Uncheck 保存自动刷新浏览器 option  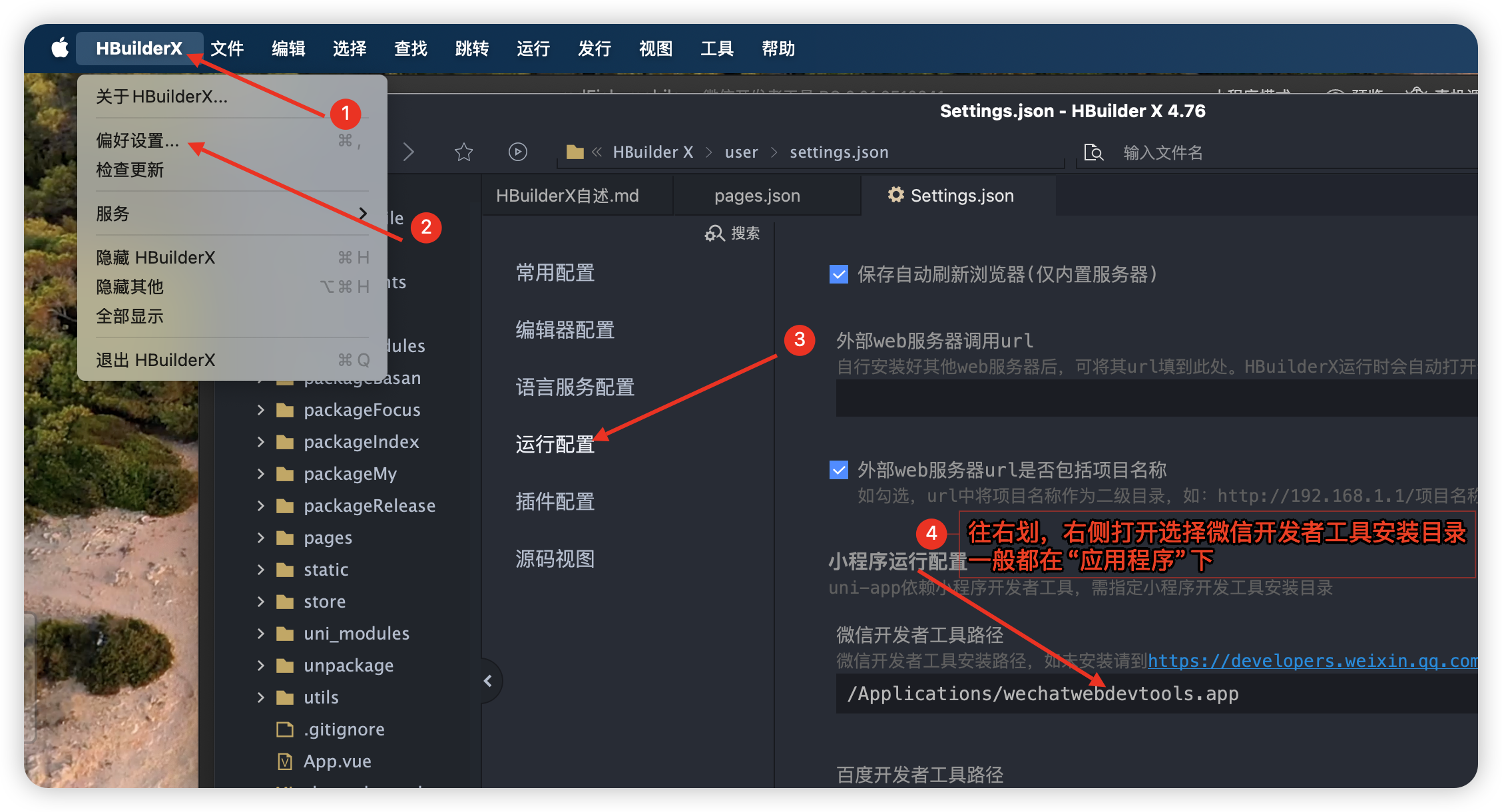click(x=838, y=274)
